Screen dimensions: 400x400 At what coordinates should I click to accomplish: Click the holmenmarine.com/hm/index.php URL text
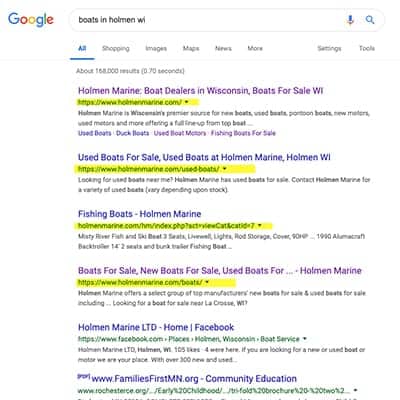(x=166, y=226)
